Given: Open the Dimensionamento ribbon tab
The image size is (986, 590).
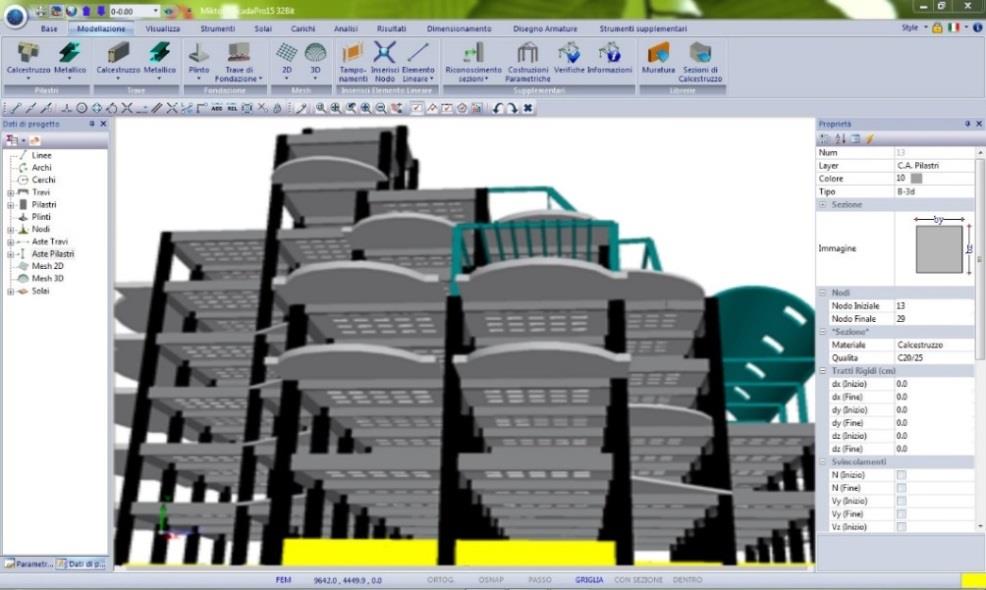Looking at the screenshot, I should [459, 29].
